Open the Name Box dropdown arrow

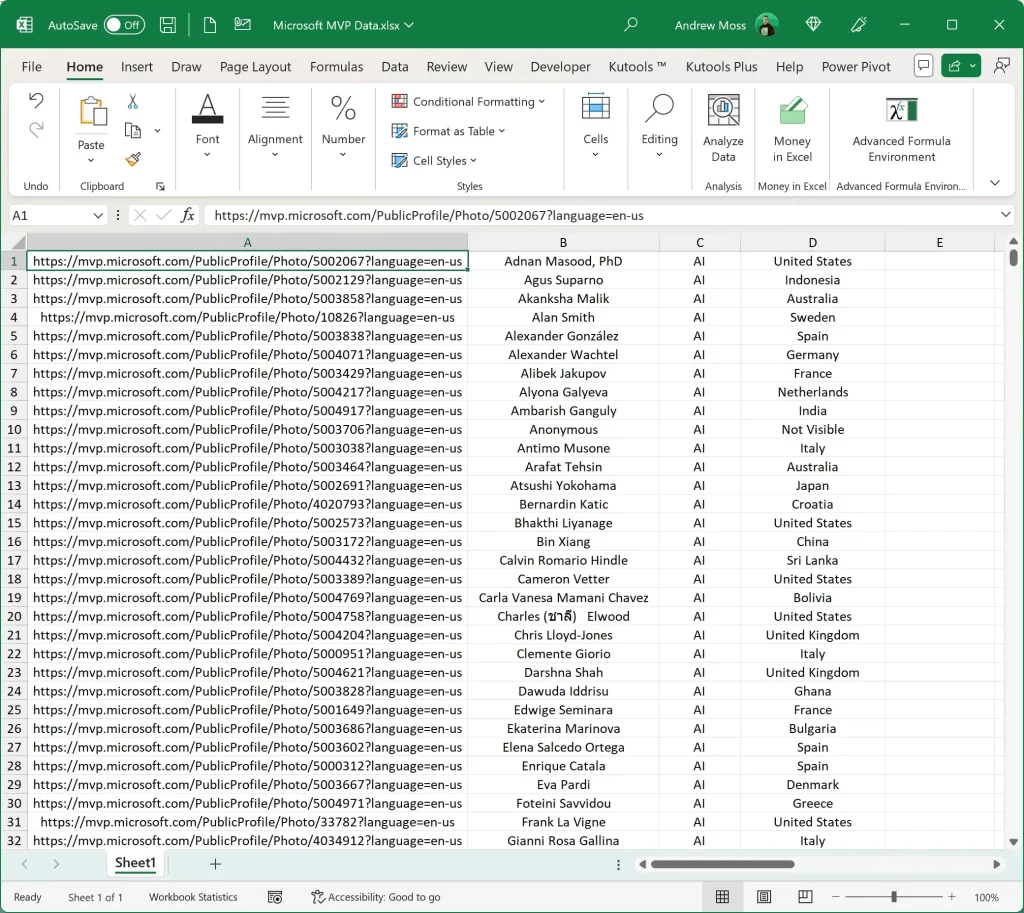(x=98, y=215)
